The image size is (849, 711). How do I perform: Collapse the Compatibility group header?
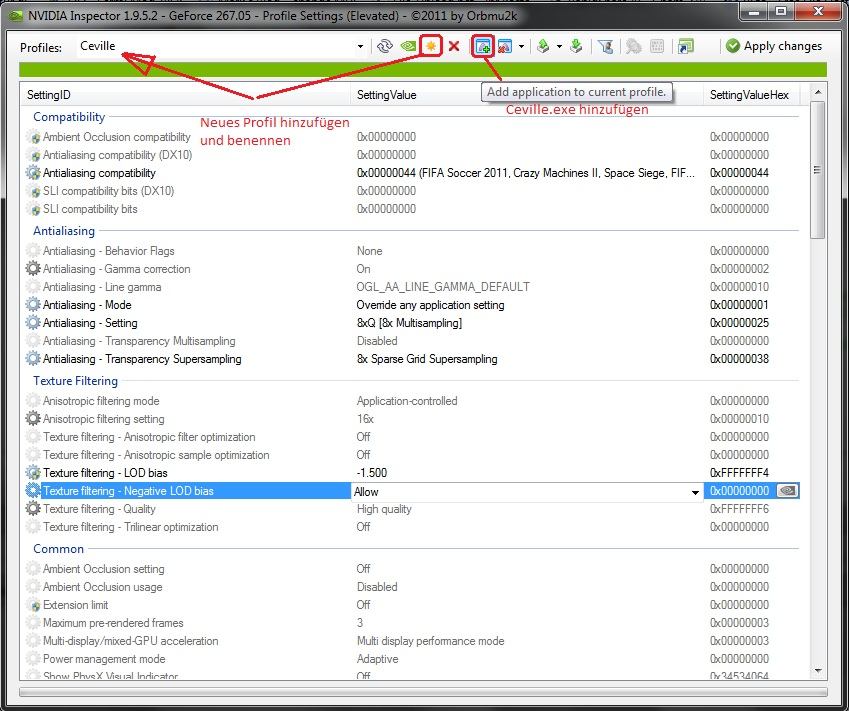[x=69, y=117]
